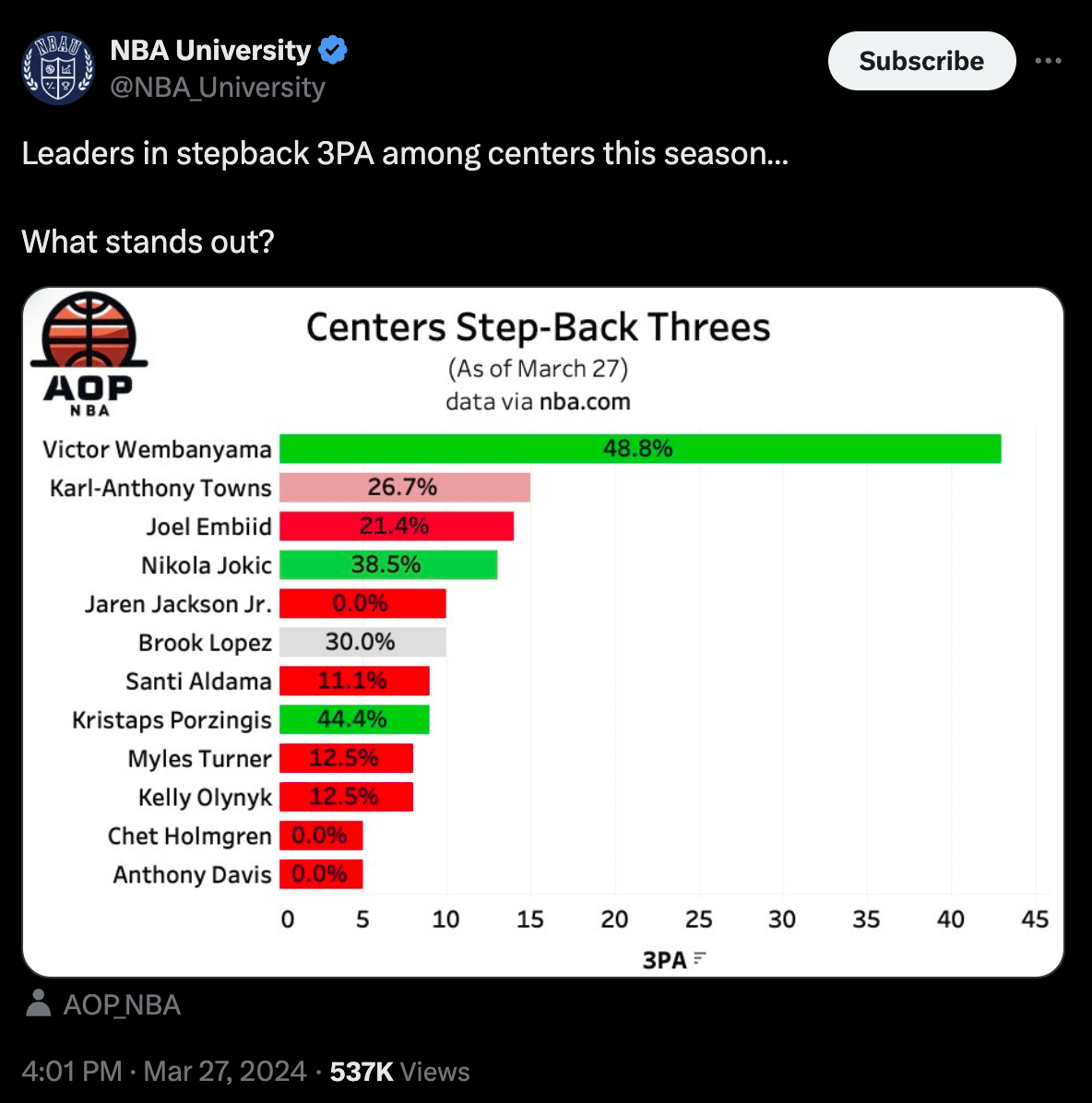
Task: Click the AOP NBA basketball logo
Action: (89, 354)
